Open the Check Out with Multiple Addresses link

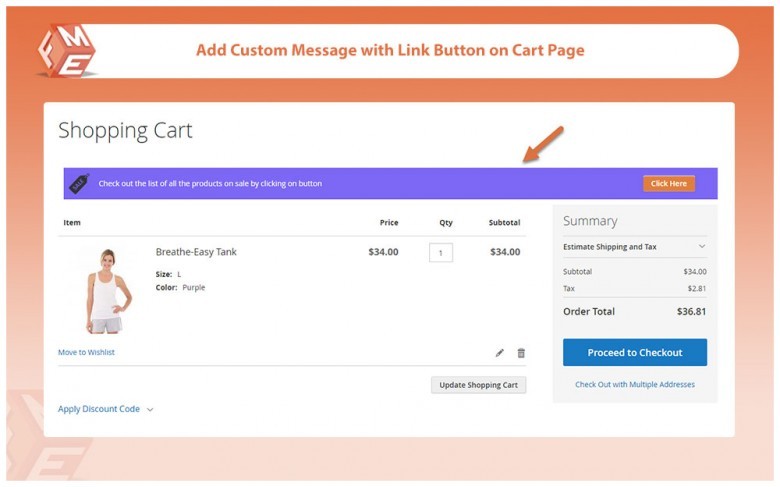pyautogui.click(x=634, y=384)
